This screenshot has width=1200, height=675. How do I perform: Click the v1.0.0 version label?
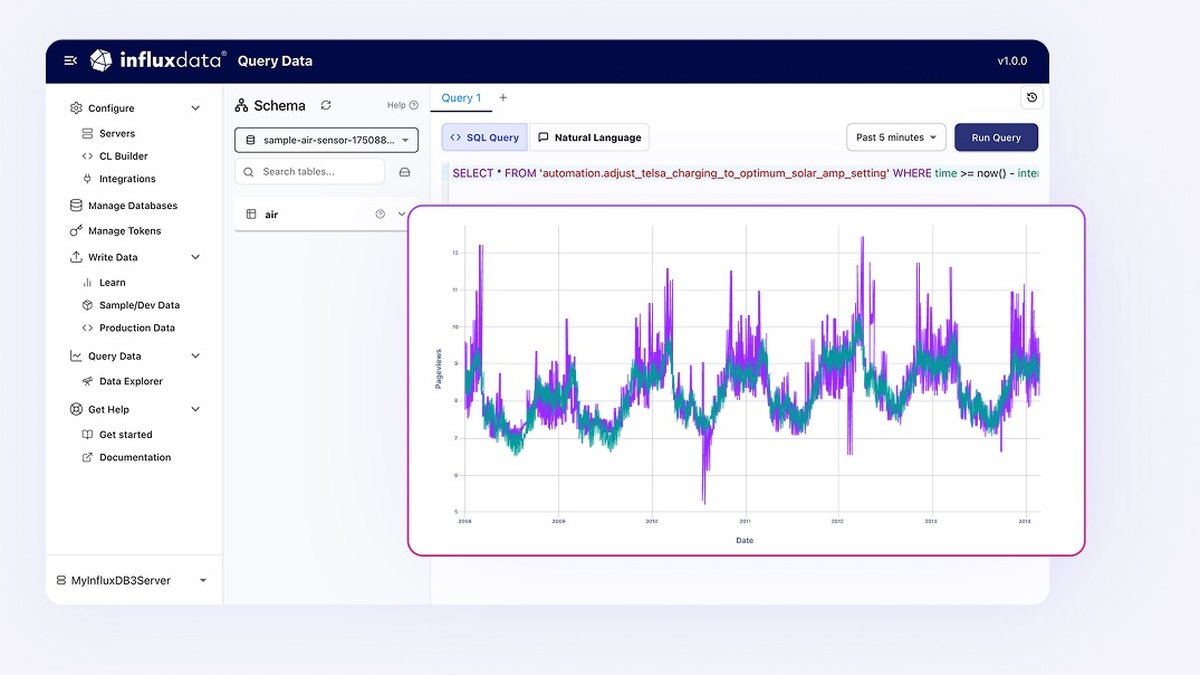[x=1012, y=61]
